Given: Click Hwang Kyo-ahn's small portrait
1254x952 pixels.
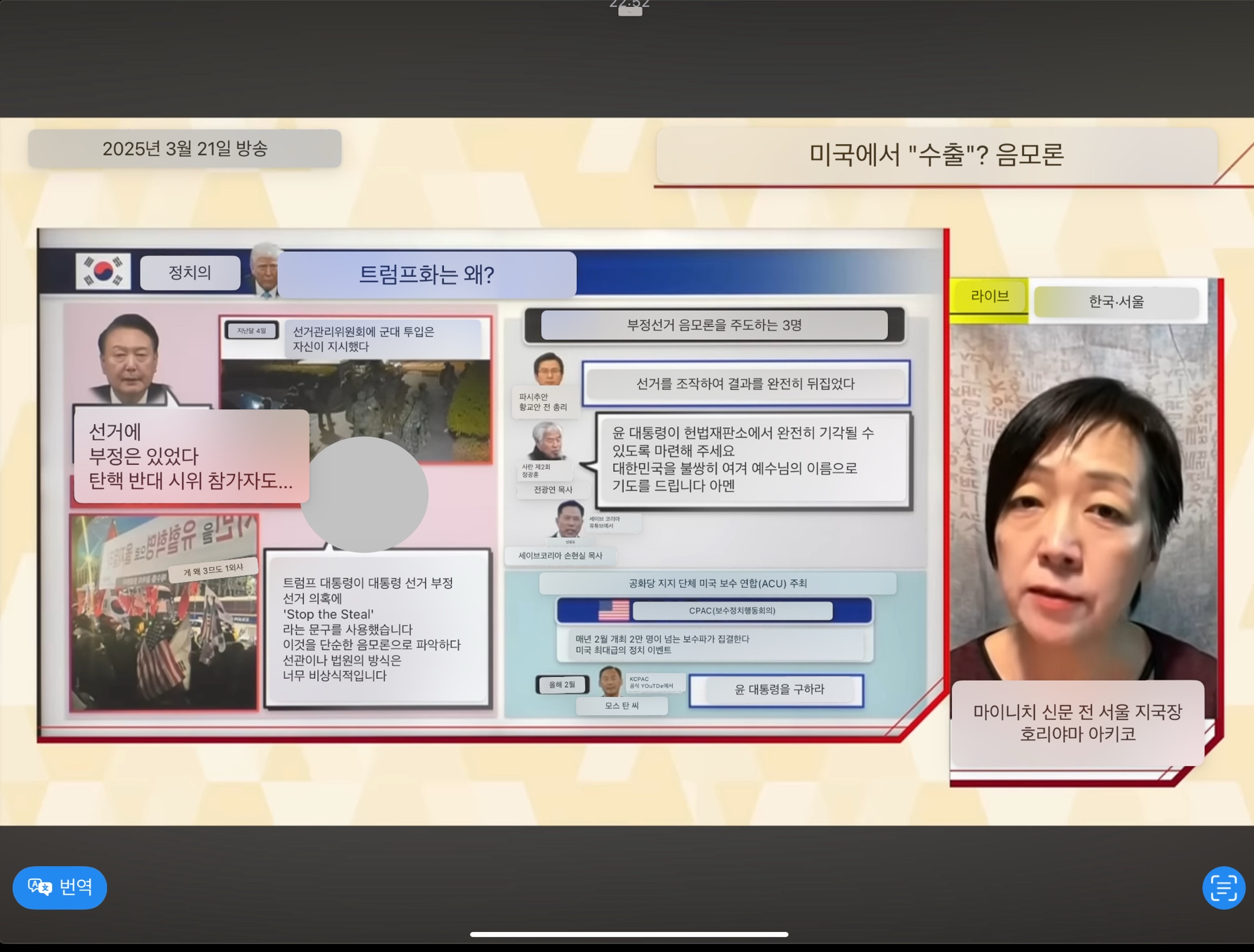Looking at the screenshot, I should pyautogui.click(x=549, y=370).
